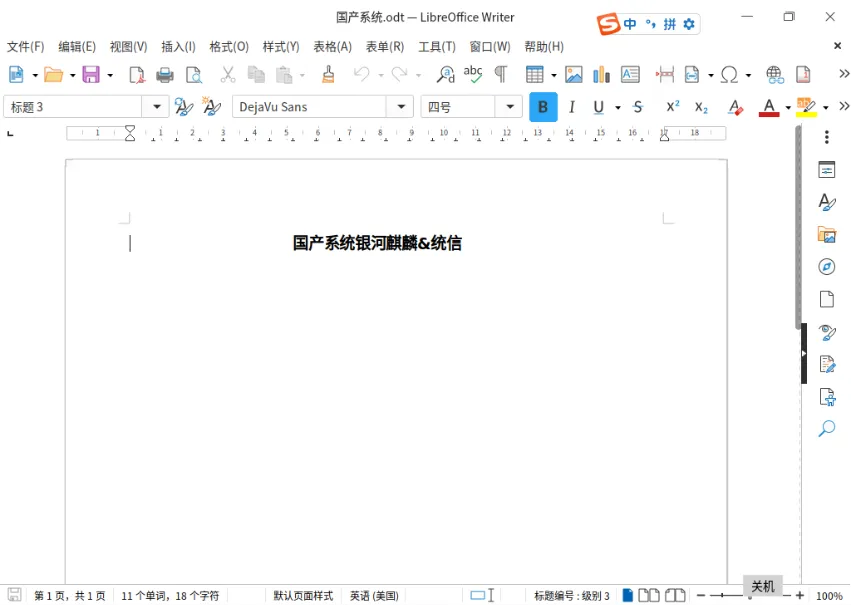
Task: Open the 插入(I) menu
Action: [x=179, y=47]
